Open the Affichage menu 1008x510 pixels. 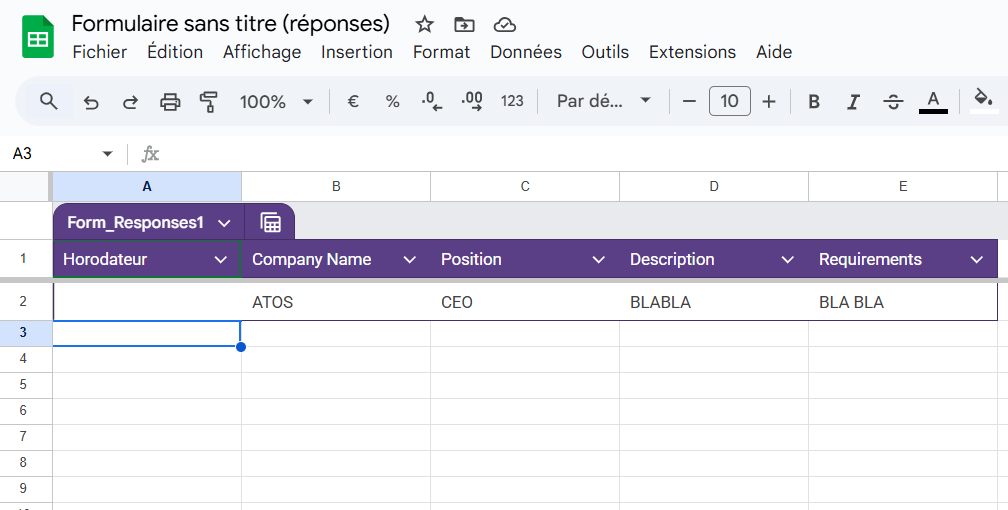pyautogui.click(x=262, y=52)
